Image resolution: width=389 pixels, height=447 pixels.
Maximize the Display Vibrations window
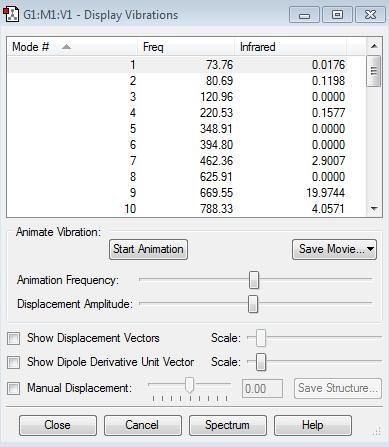pyautogui.click(x=337, y=15)
